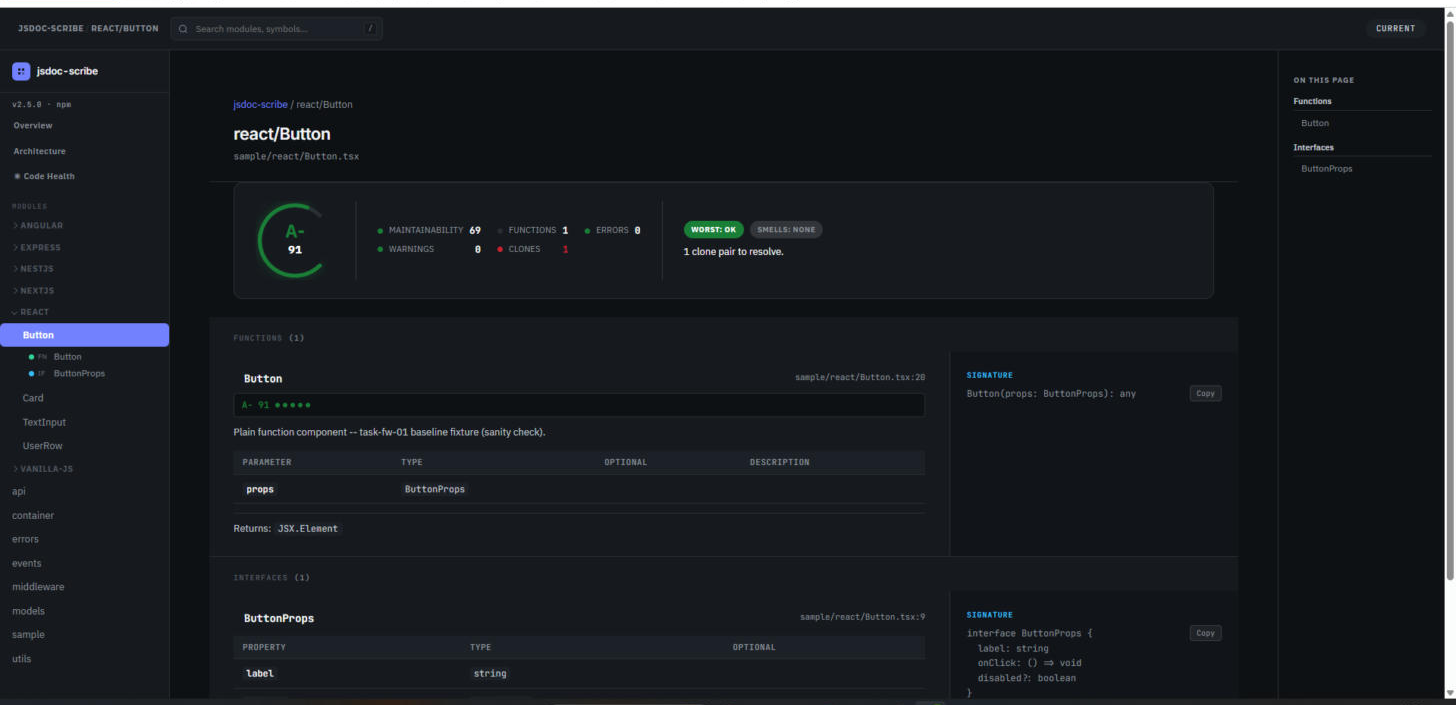Jump to ButtonProps interface in sidebar

[79, 374]
